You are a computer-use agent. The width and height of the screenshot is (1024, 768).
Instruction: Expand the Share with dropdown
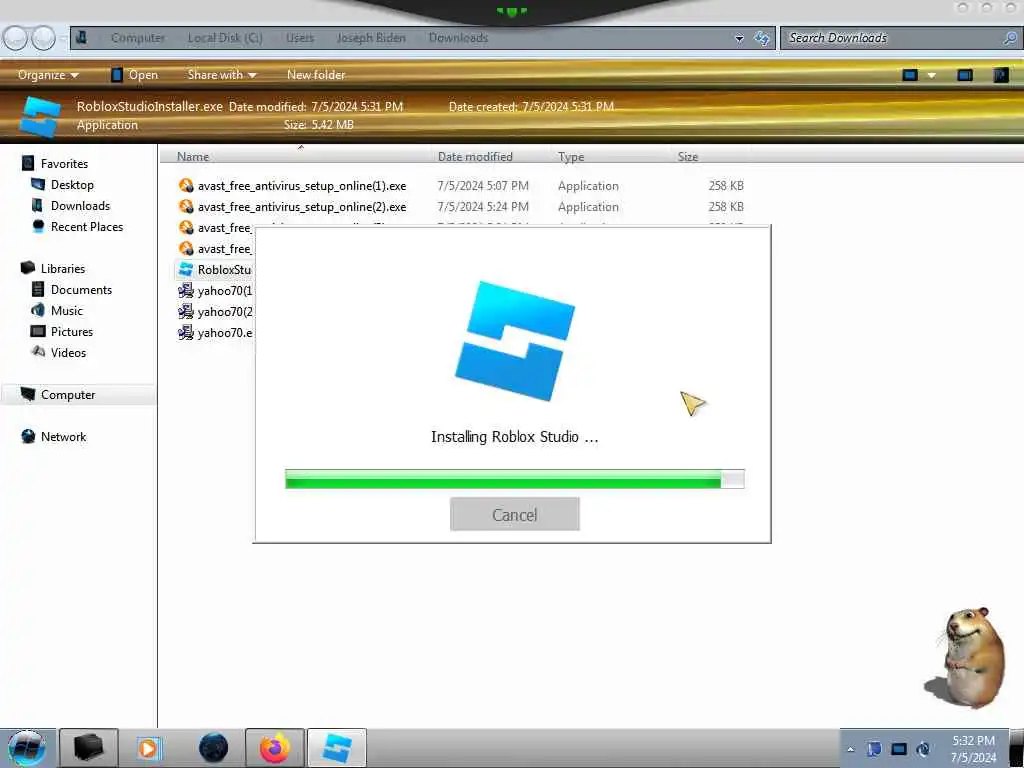pos(221,75)
